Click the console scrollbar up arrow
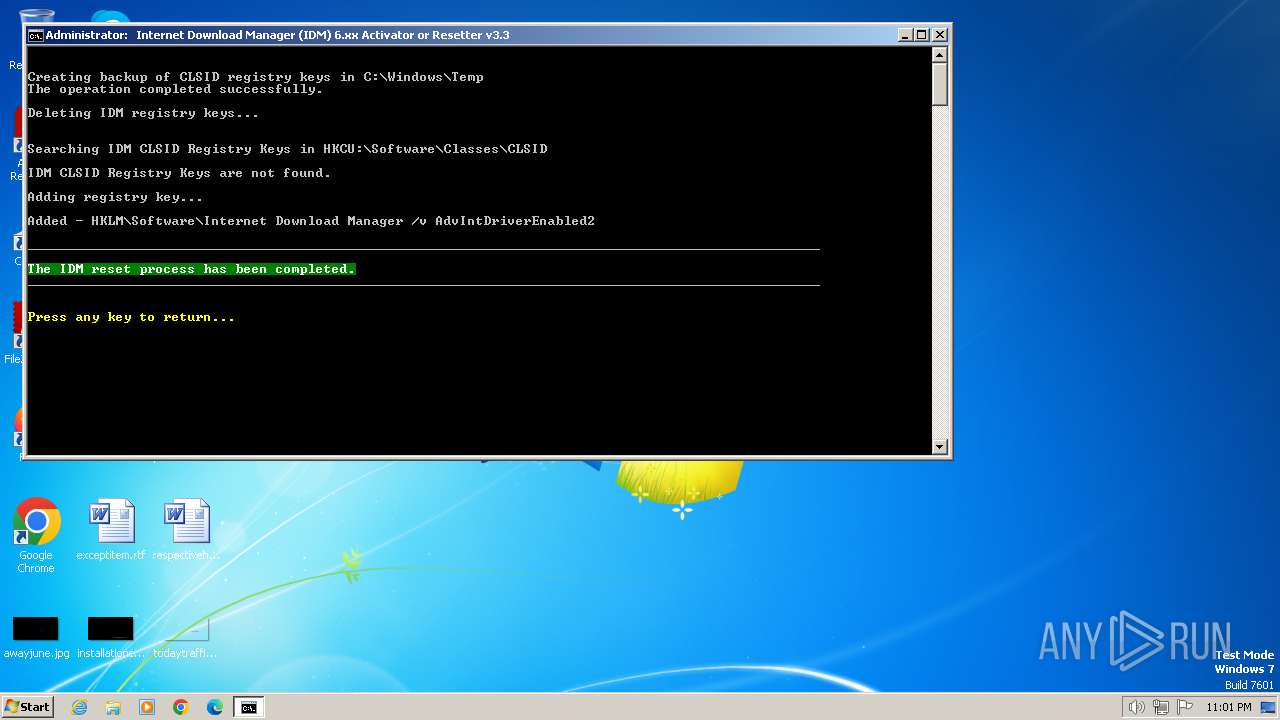Screen dimensions: 1280x720 (x=940, y=55)
